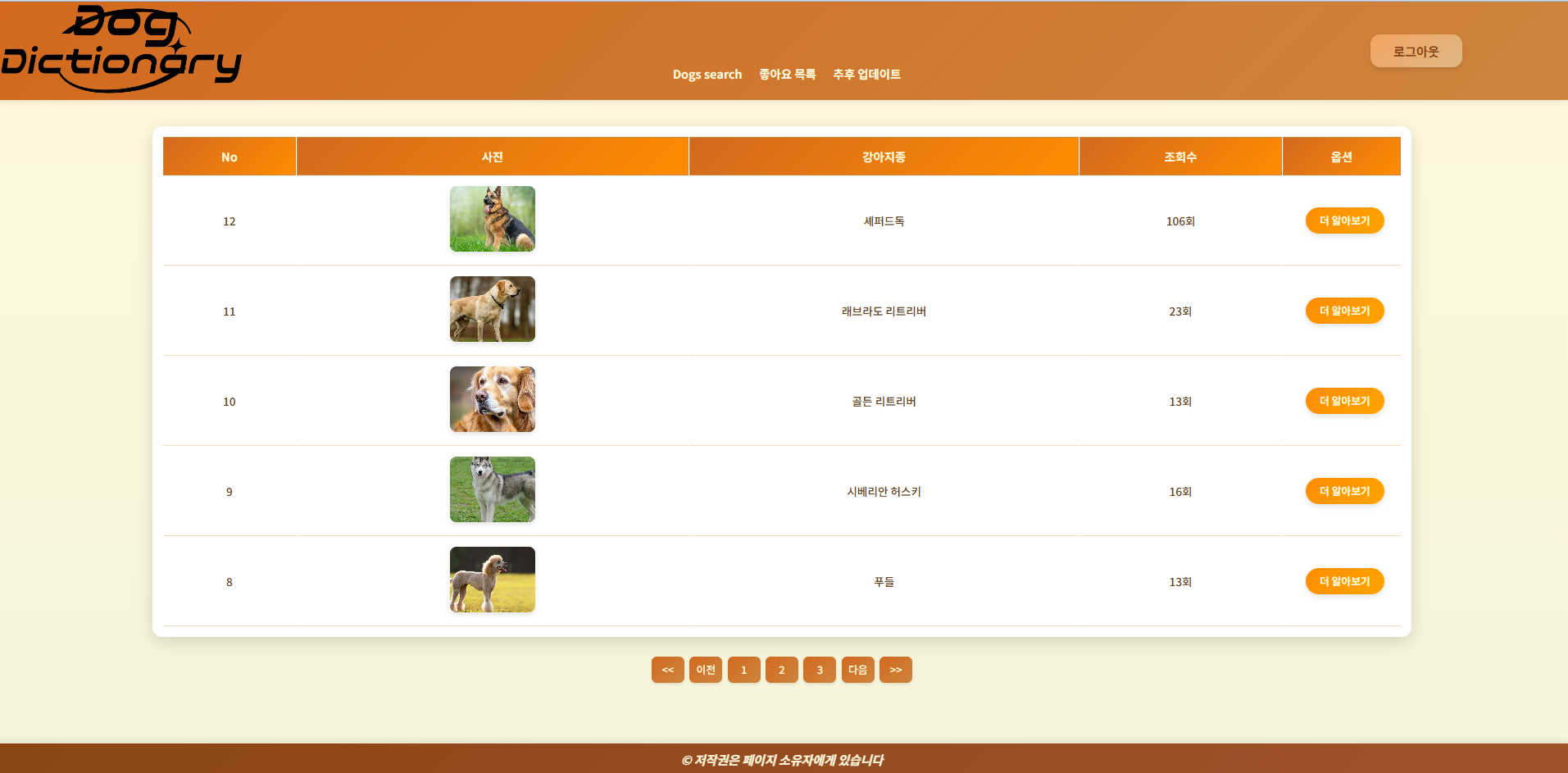Jump to last page with >> button
Screen dimensions: 1568x773
pos(895,670)
